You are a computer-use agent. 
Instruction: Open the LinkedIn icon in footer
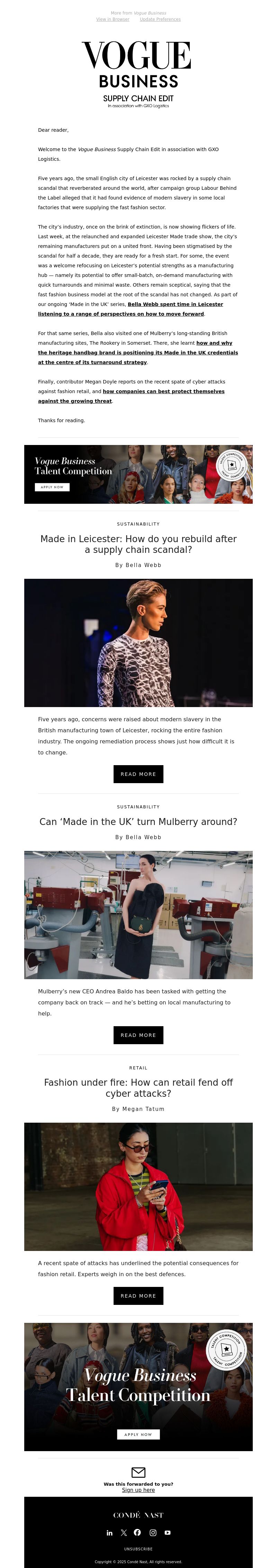point(110,1533)
